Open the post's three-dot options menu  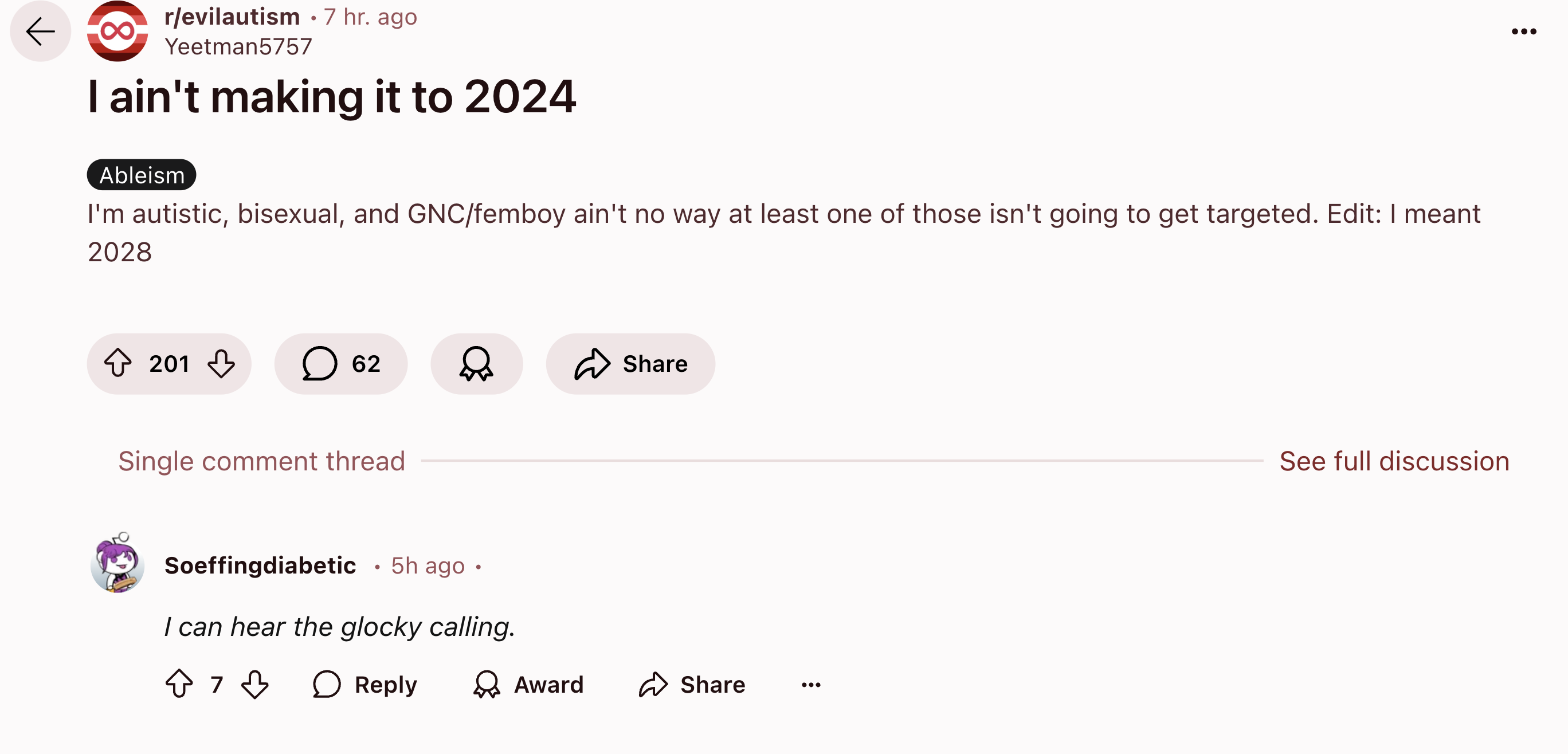[1523, 32]
